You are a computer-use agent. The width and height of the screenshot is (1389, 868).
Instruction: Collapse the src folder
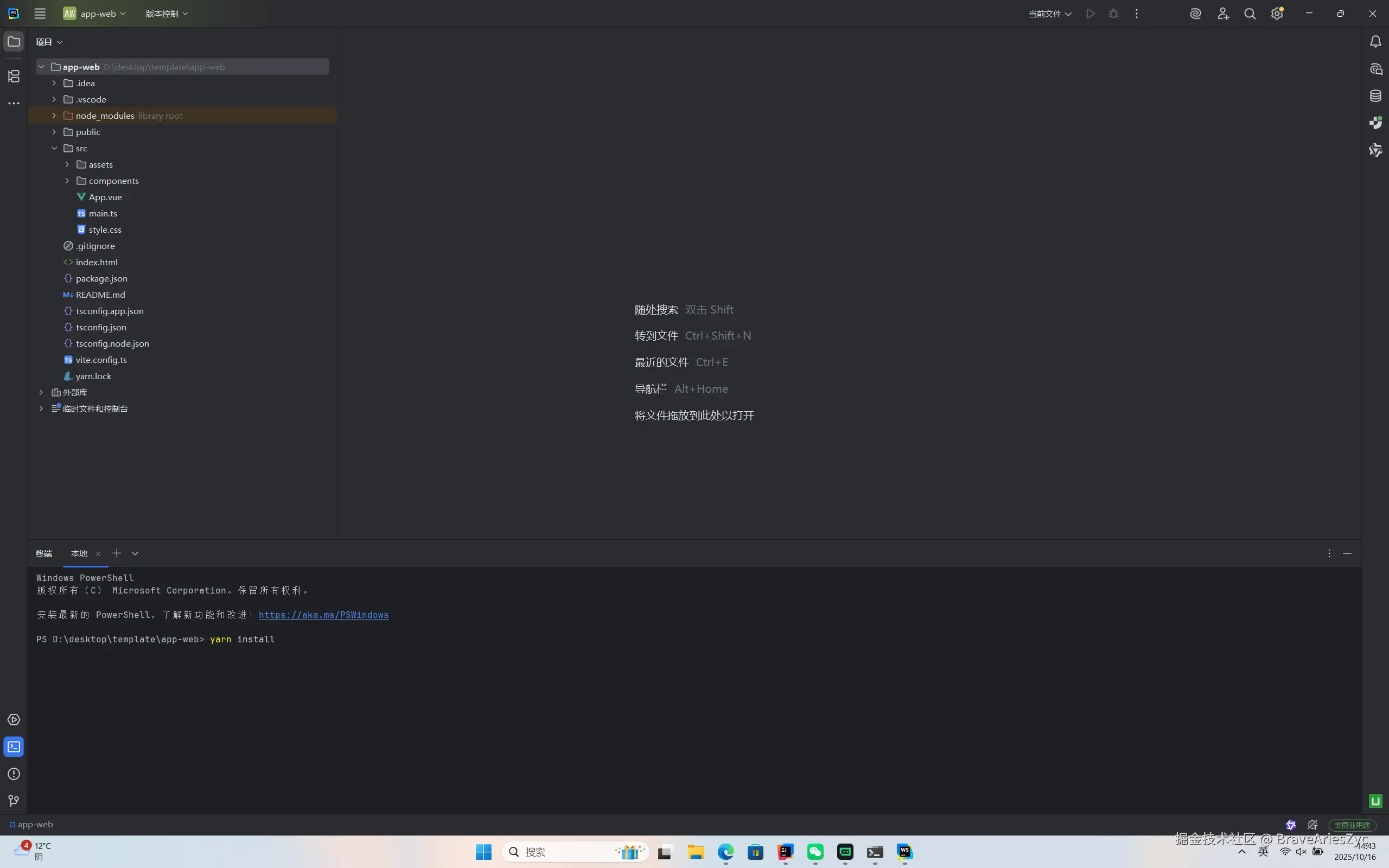tap(54, 148)
